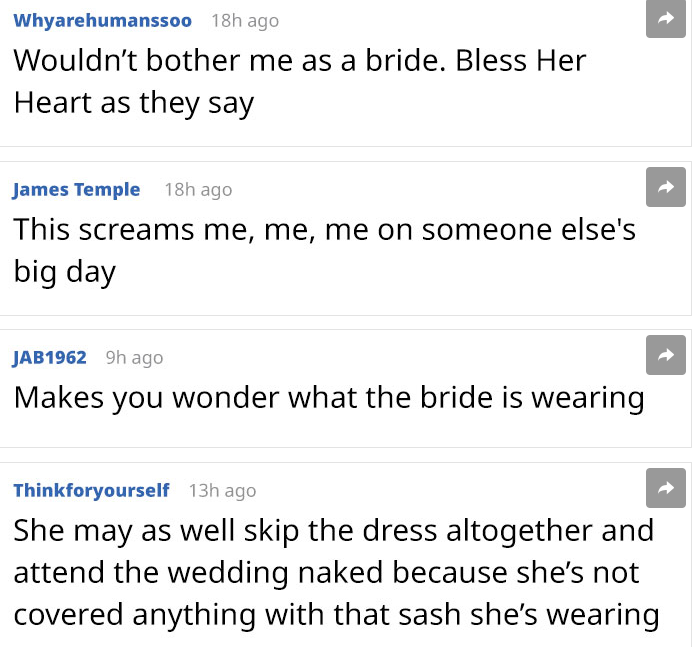692x647 pixels.
Task: Click the 'big day' text in James Temple's comment
Action: click(65, 271)
